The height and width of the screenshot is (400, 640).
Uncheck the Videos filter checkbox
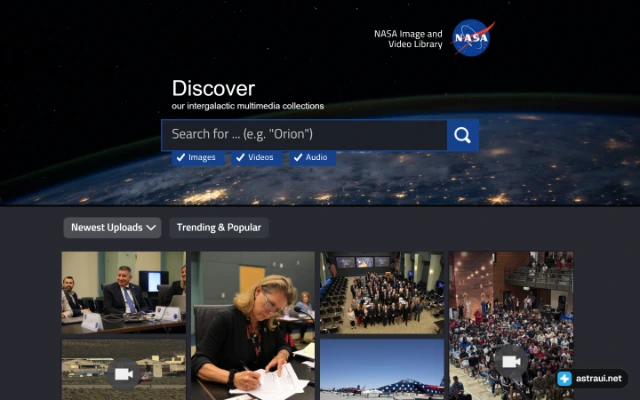coord(257,158)
